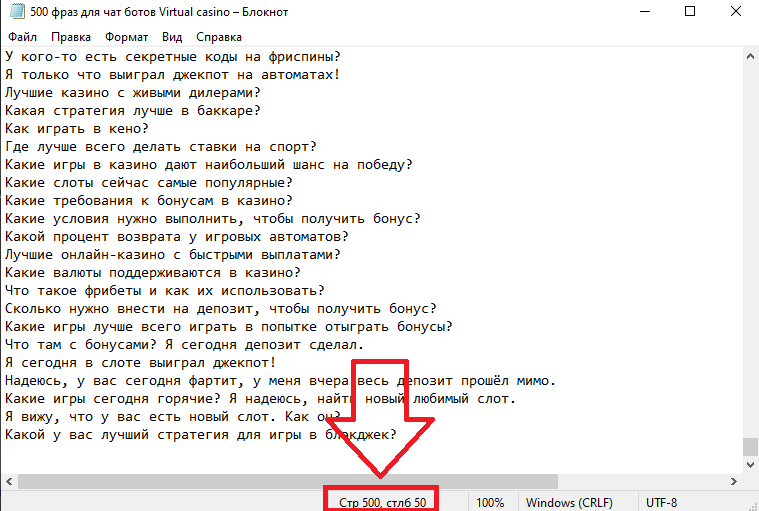This screenshot has height=511, width=759.
Task: Close the Notepad window
Action: tap(736, 12)
